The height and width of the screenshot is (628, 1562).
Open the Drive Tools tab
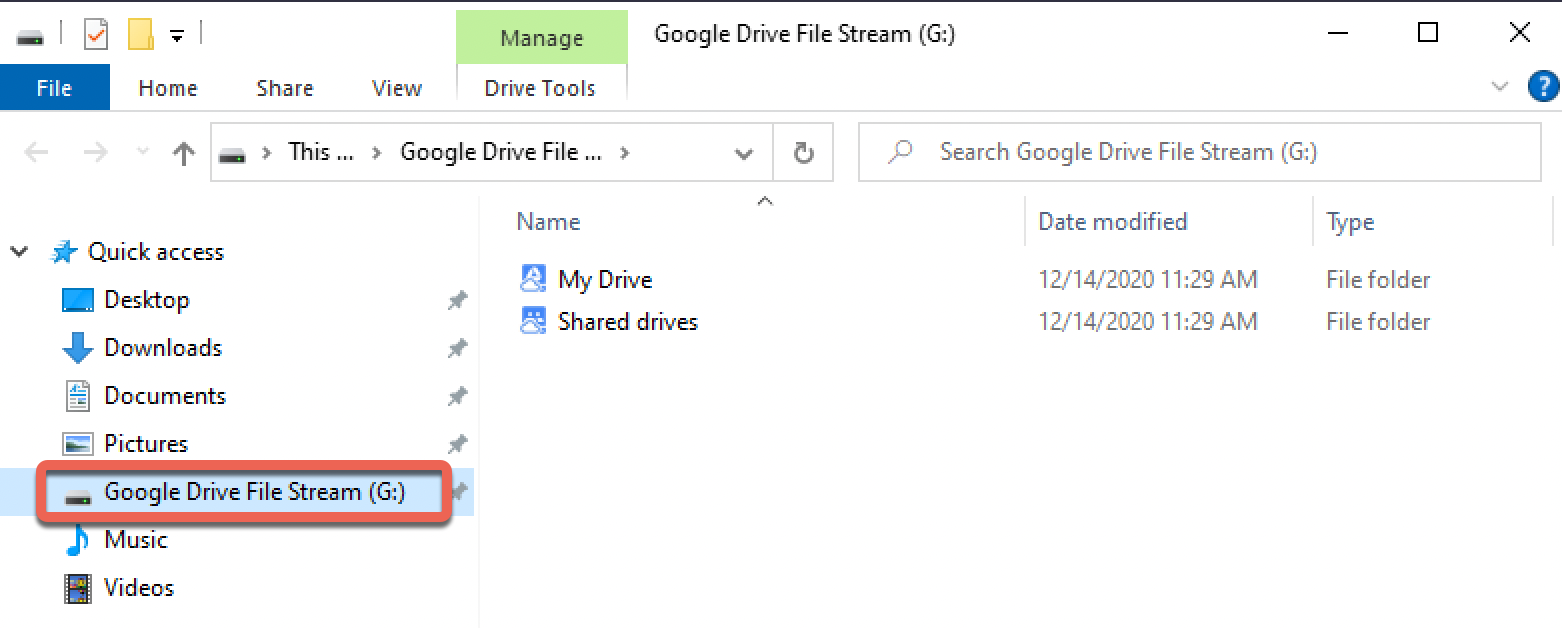[540, 88]
